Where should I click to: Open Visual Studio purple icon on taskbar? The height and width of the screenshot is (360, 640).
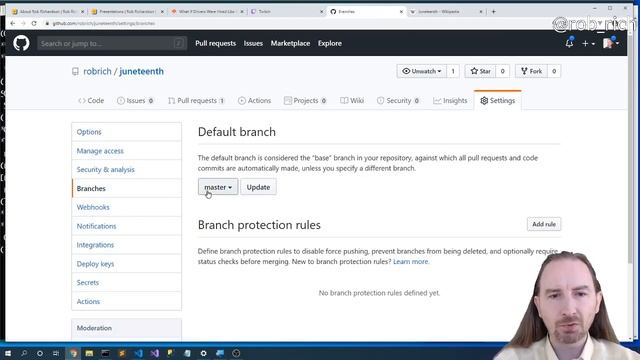coord(155,353)
